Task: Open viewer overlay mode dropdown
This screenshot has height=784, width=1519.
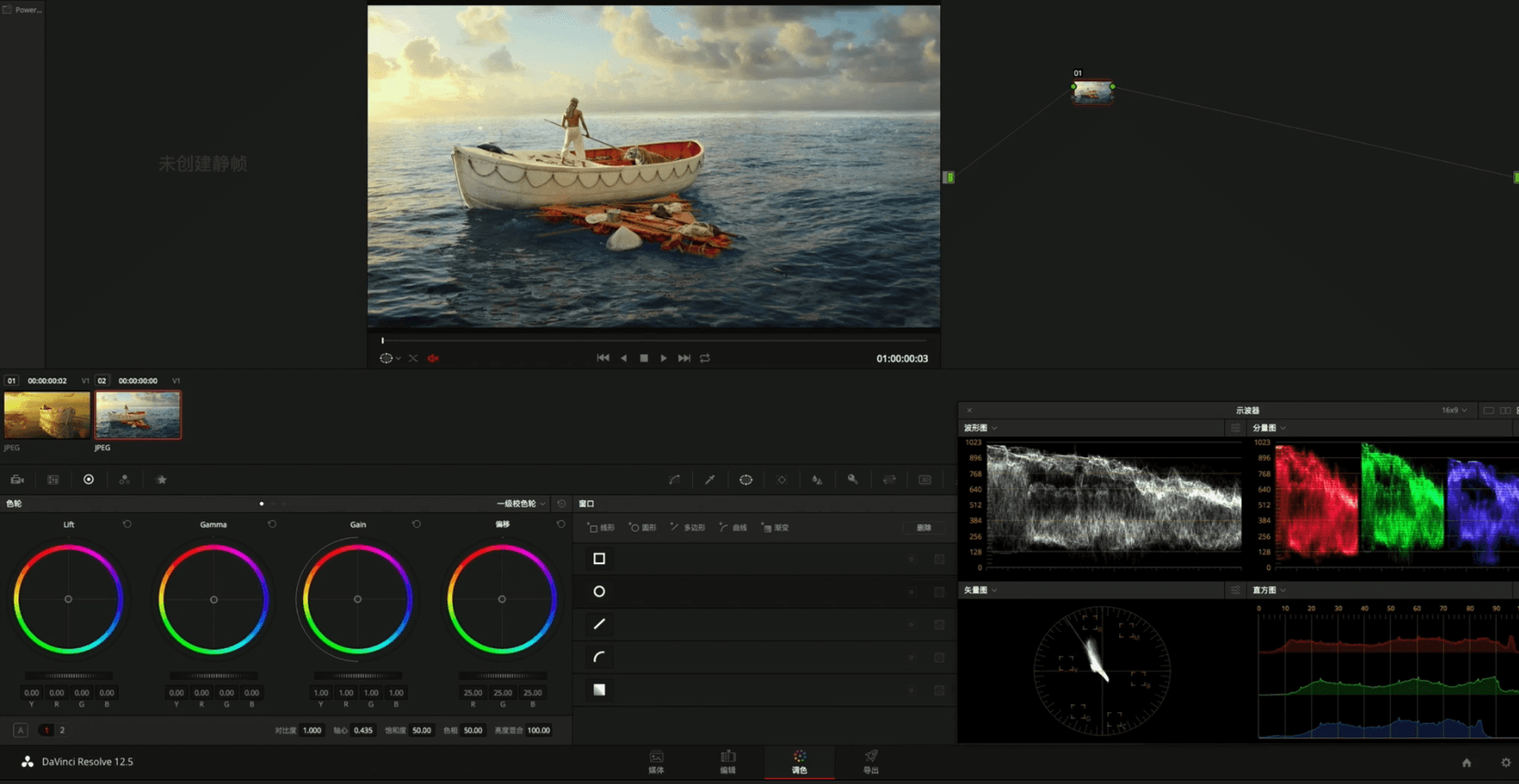Action: 390,358
